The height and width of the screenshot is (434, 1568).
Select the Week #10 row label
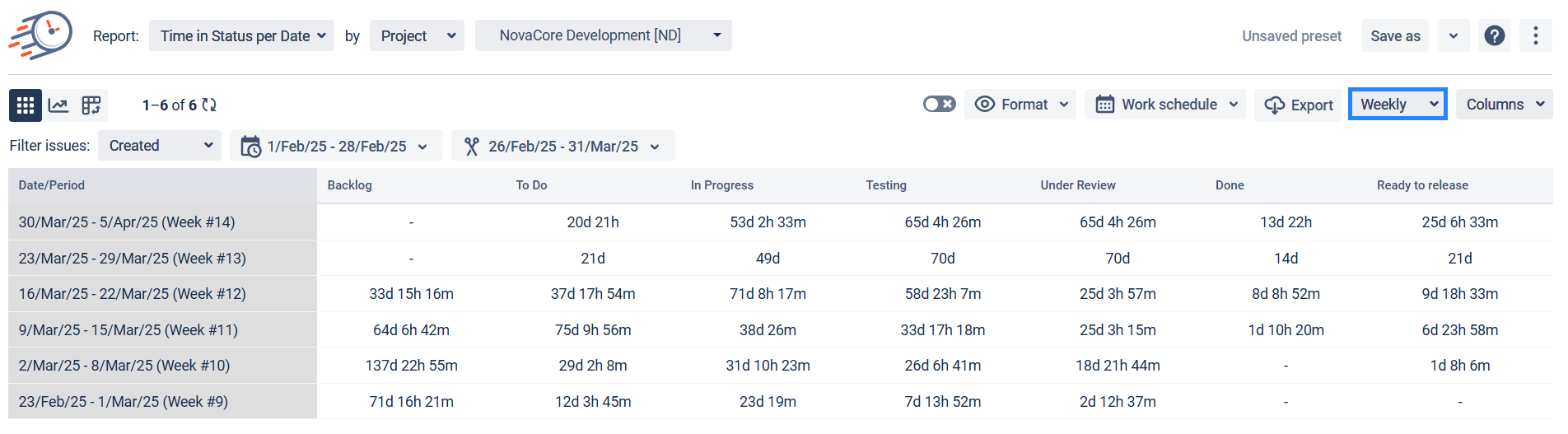click(124, 366)
